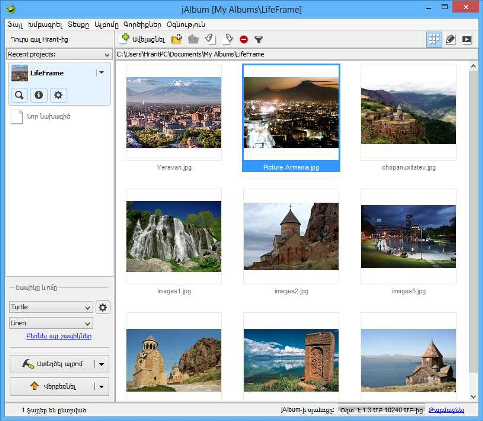Click the blue link under the Linen dropdown
Viewport: 483px width, 421px height.
coord(59,336)
